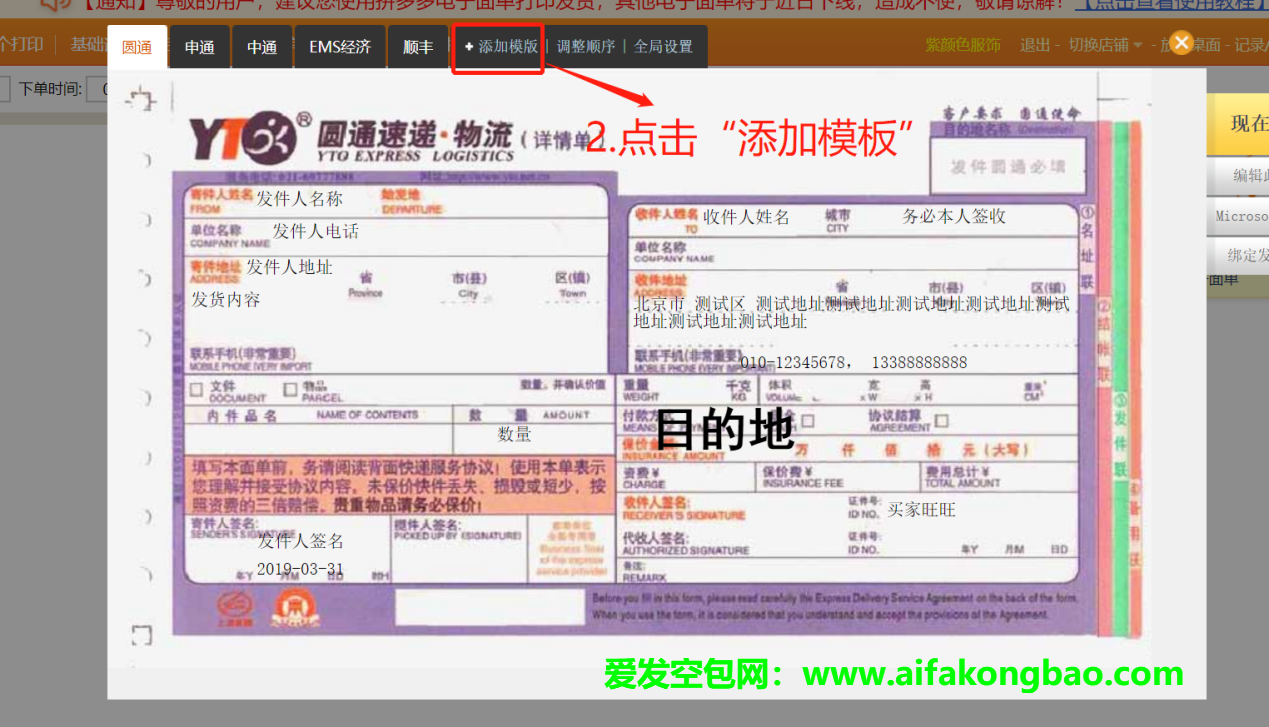Image resolution: width=1269 pixels, height=727 pixels.
Task: Tick the 文件 DOCUMENT checkbox
Action: click(x=197, y=390)
